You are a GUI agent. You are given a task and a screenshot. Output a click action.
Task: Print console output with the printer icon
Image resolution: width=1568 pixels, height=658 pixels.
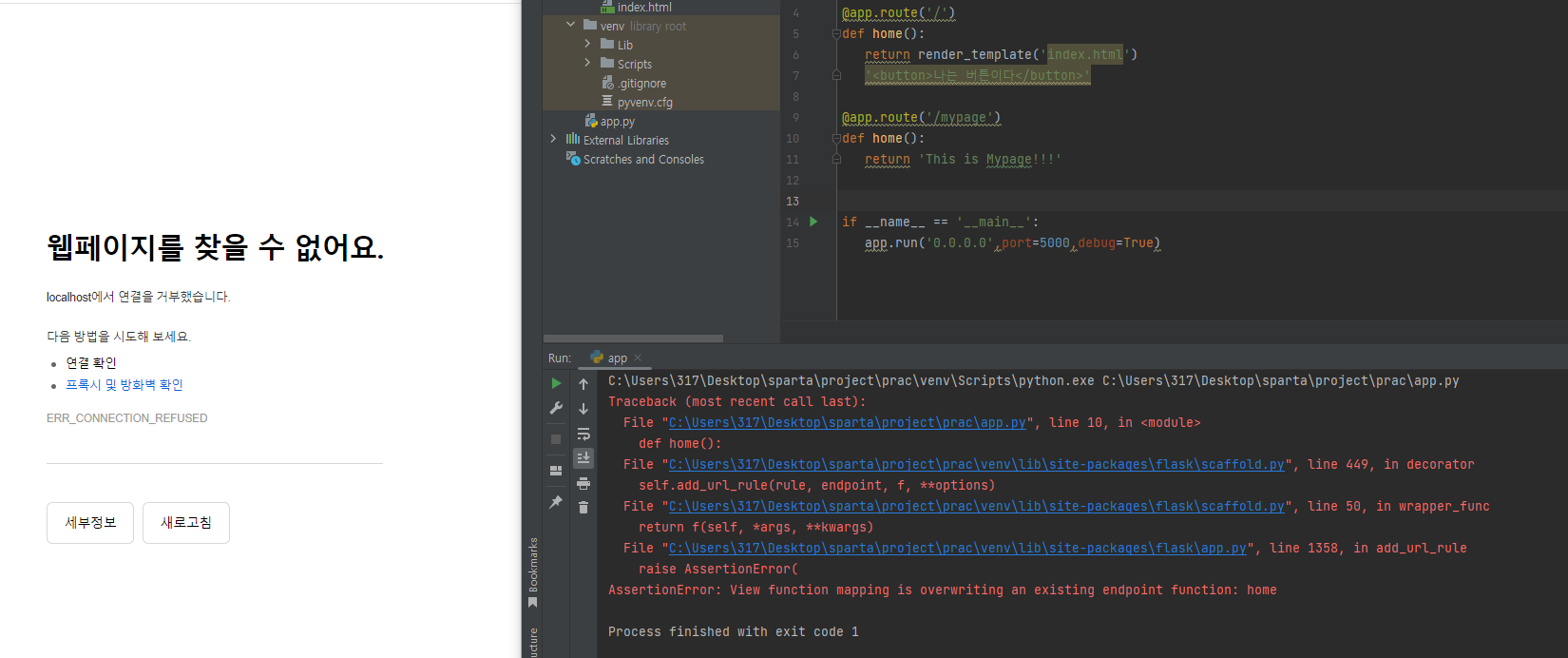pyautogui.click(x=583, y=483)
